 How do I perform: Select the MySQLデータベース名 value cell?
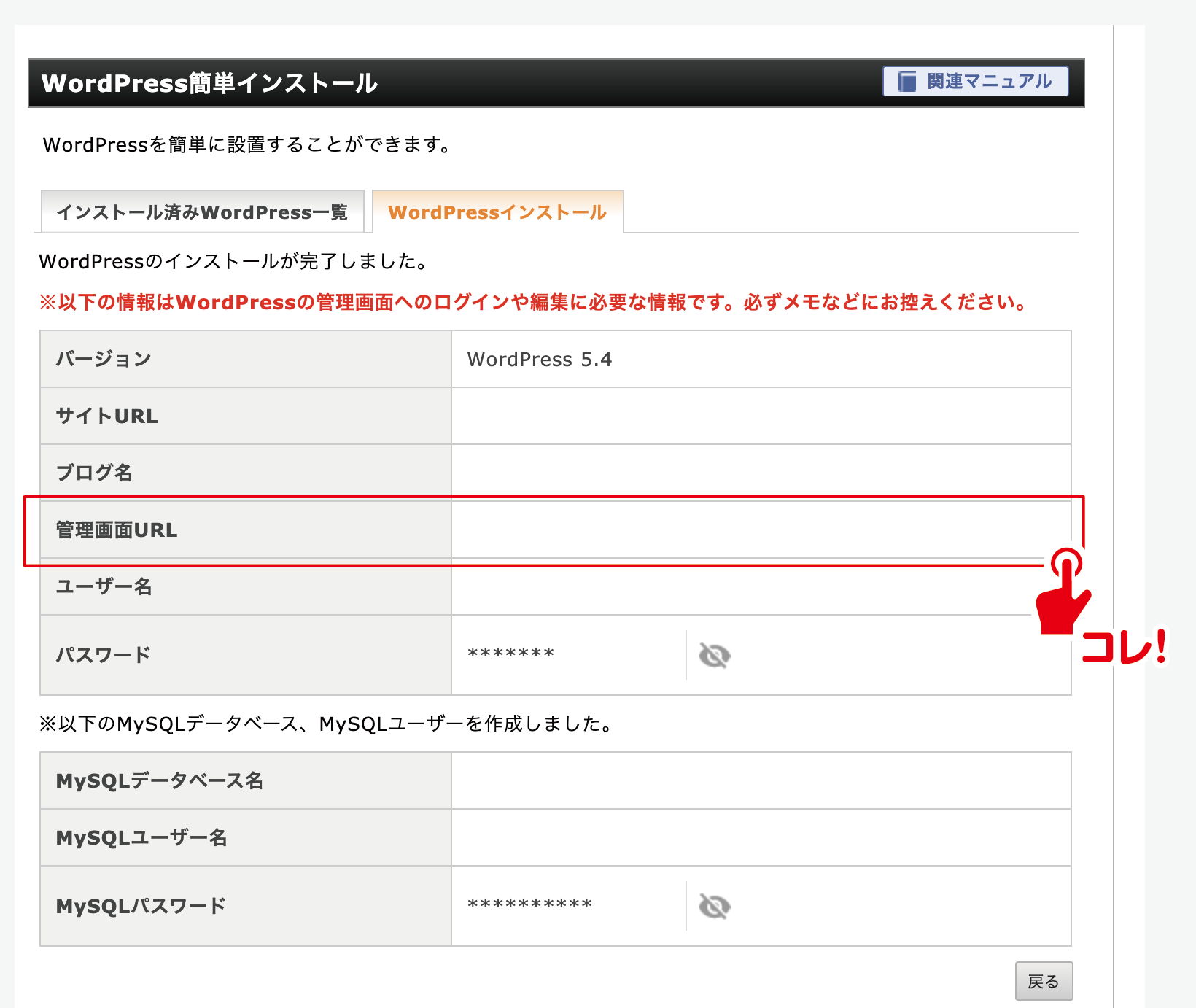(761, 780)
